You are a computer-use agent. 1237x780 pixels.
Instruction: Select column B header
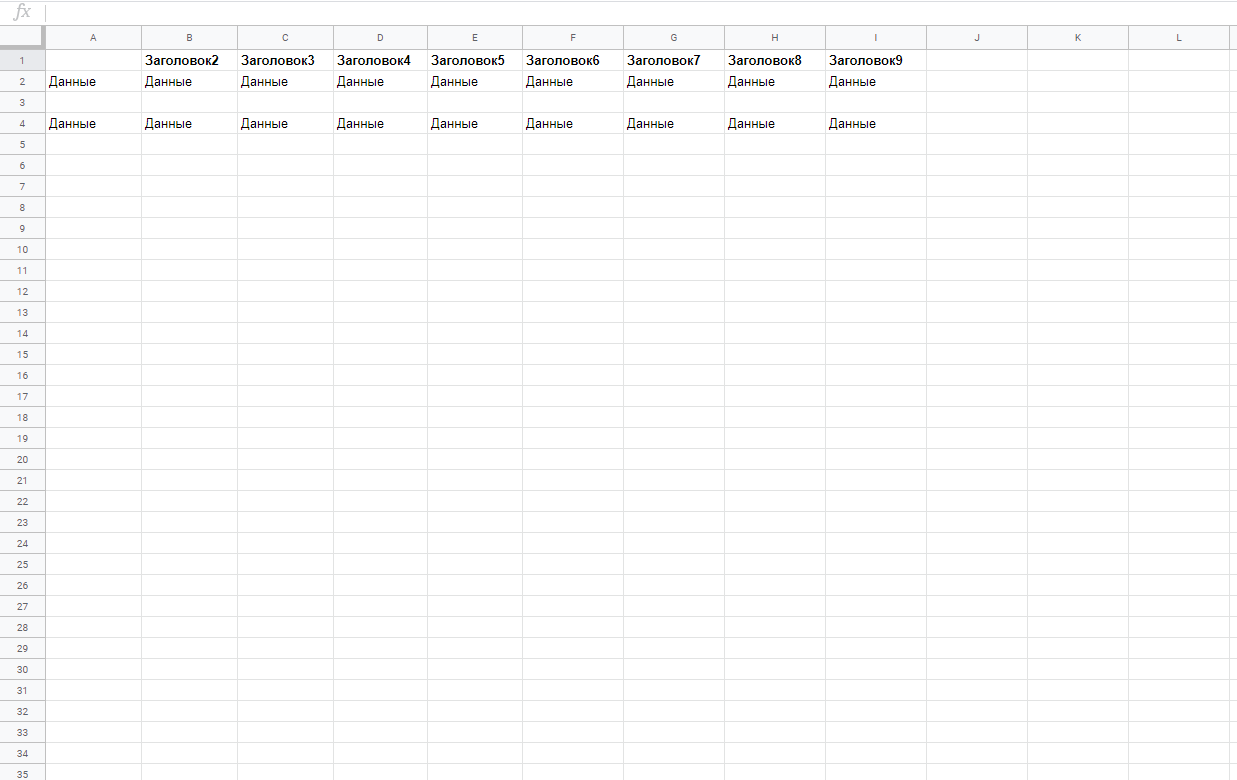pos(189,38)
